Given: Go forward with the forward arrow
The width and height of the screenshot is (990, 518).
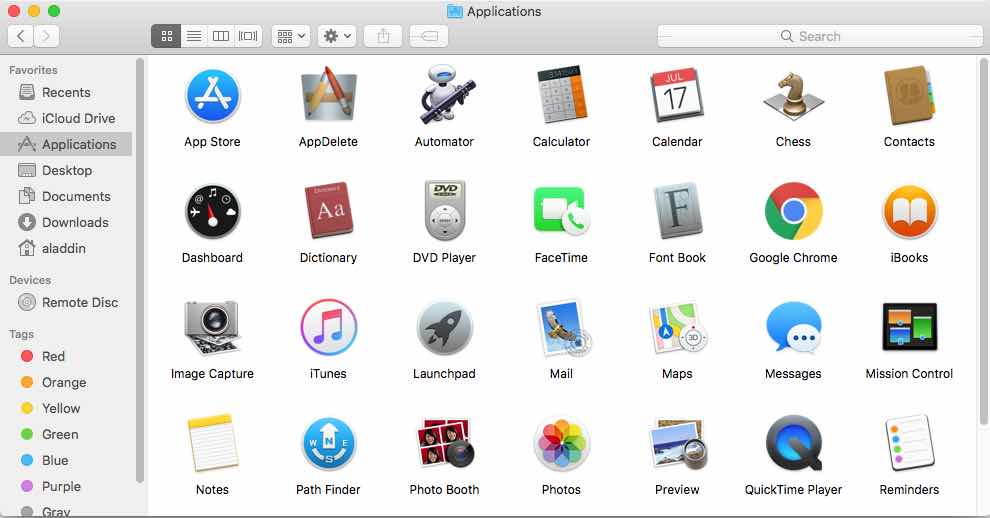Looking at the screenshot, I should pyautogui.click(x=46, y=36).
